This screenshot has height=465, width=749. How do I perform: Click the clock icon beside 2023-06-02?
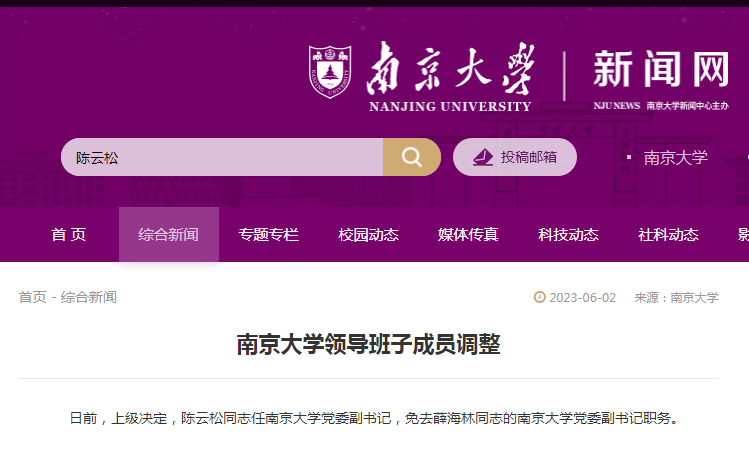click(539, 297)
